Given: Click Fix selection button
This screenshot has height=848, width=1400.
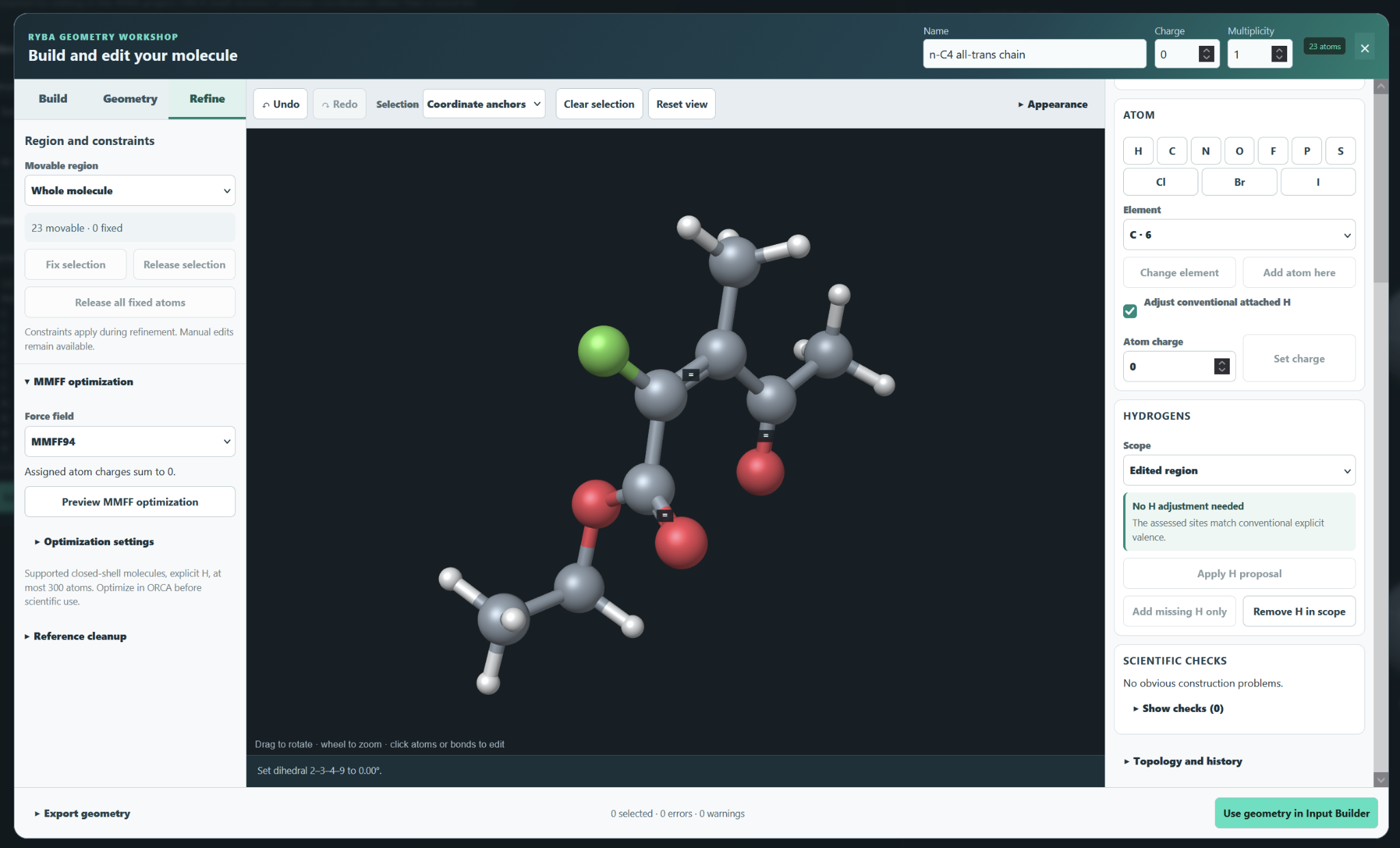Looking at the screenshot, I should (x=75, y=265).
